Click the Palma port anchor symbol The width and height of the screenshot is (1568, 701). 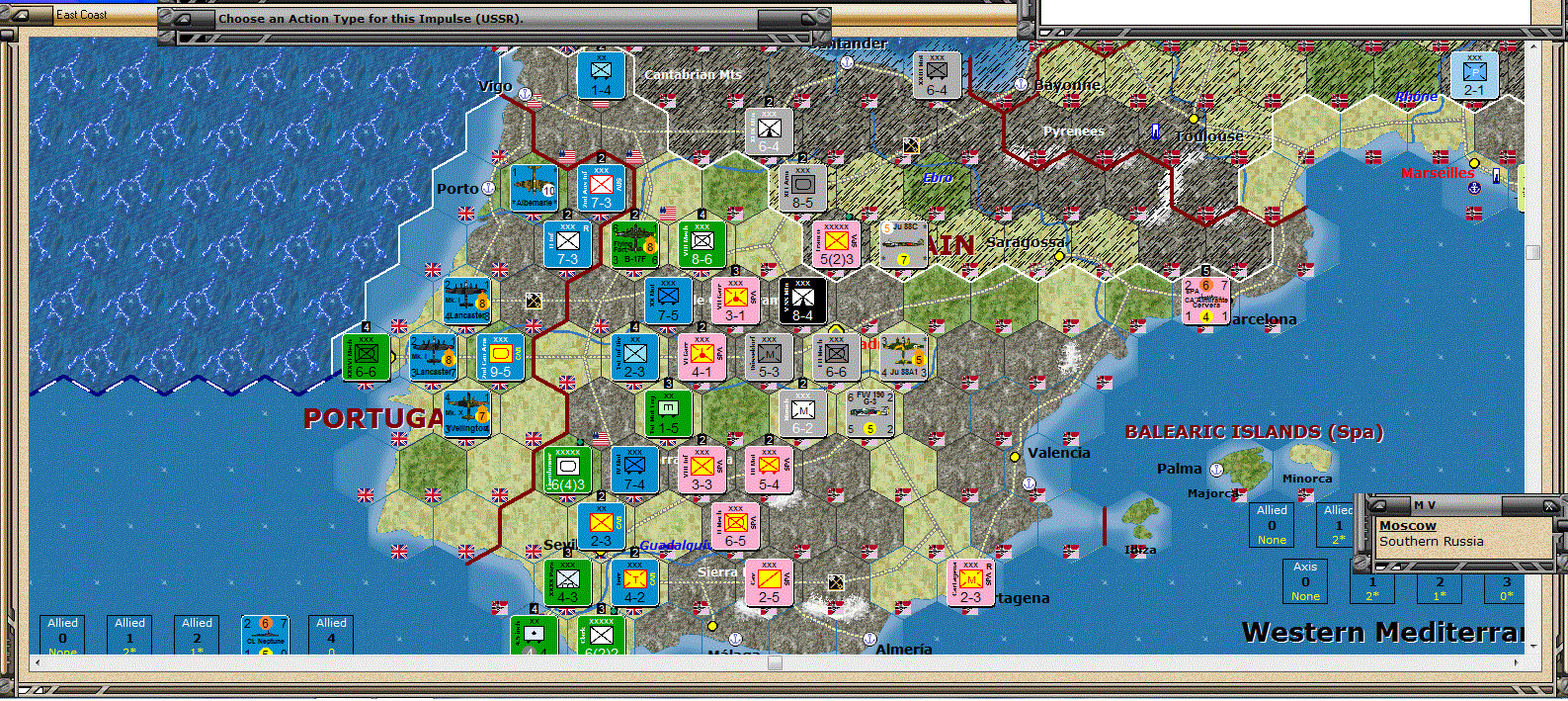click(x=1217, y=470)
